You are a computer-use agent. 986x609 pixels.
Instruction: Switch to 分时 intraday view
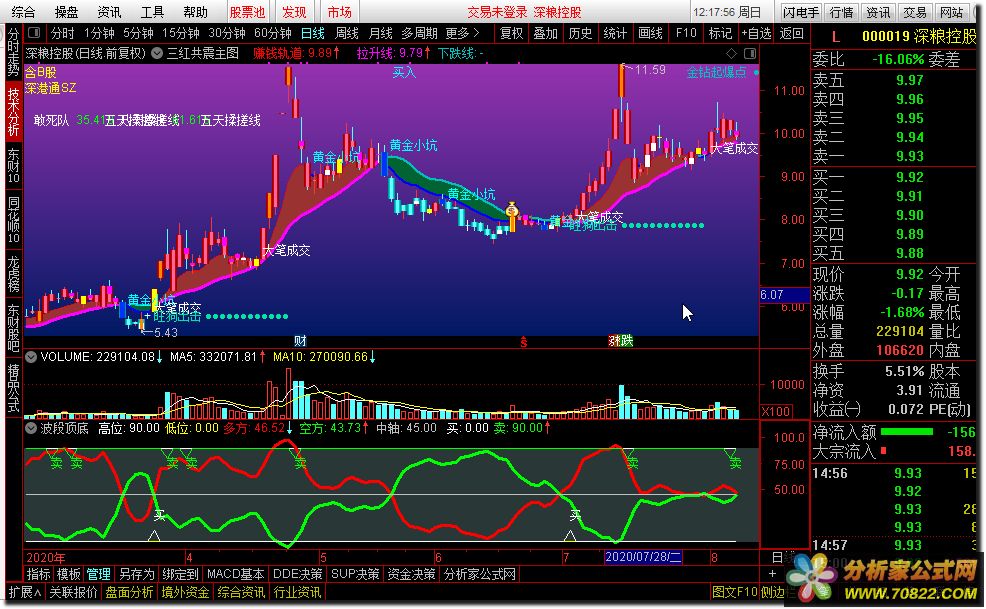click(x=63, y=33)
